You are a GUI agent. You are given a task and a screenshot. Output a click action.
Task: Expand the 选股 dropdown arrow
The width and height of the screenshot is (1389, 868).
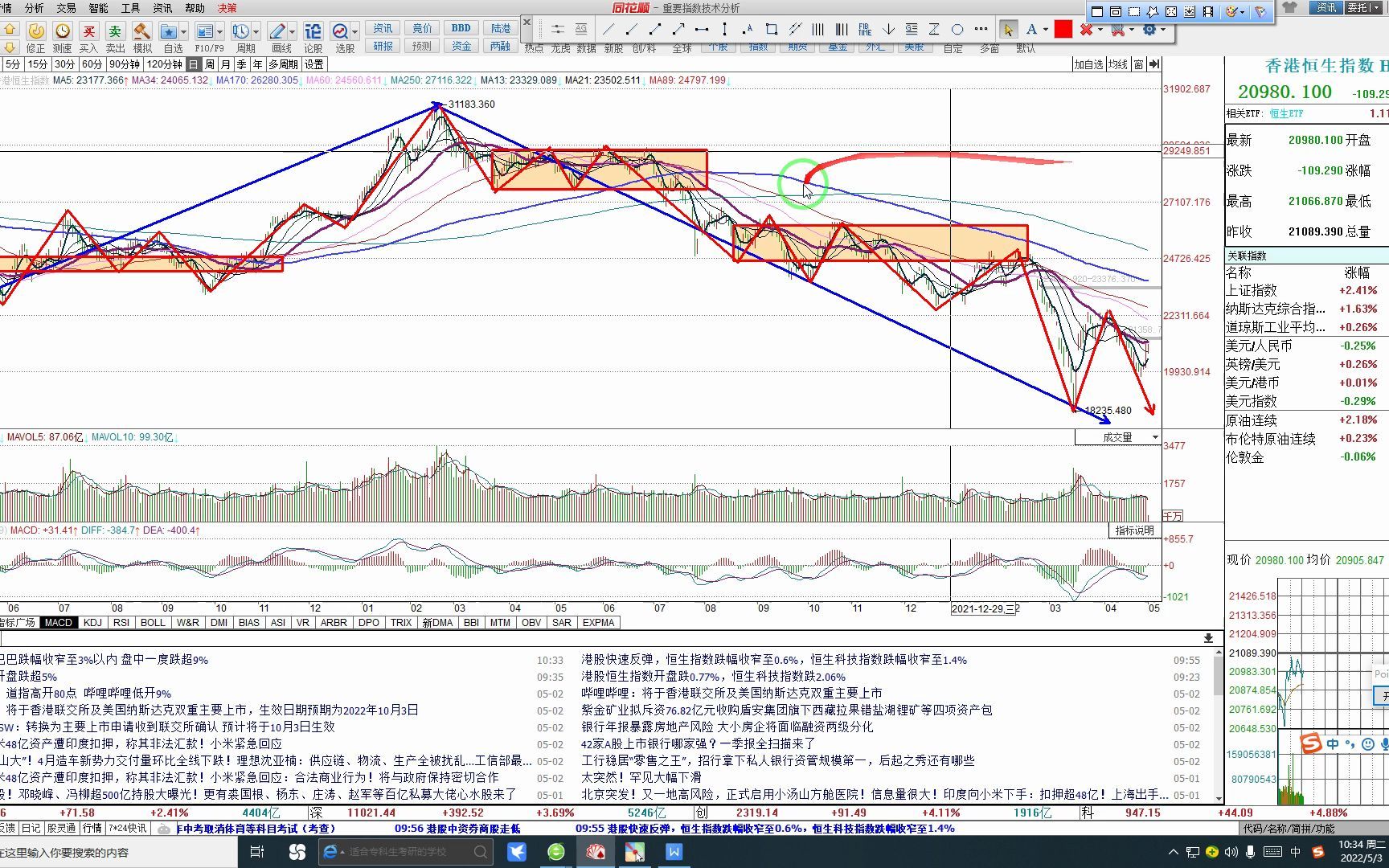tap(354, 31)
